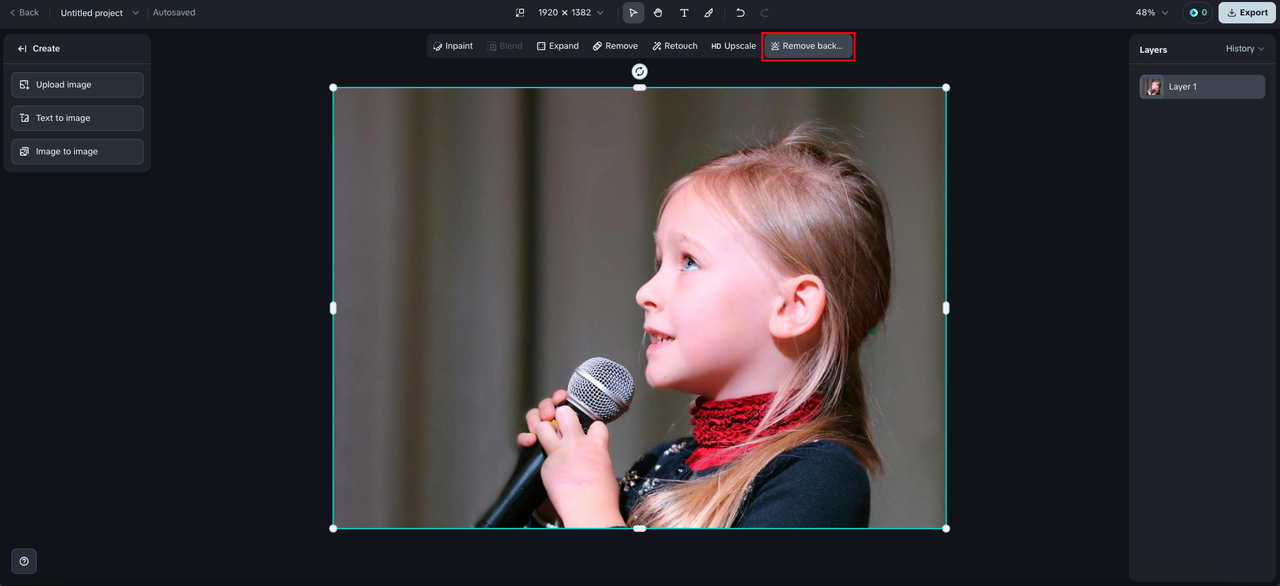Activate the Remove object tool
The height and width of the screenshot is (586, 1280).
click(615, 46)
